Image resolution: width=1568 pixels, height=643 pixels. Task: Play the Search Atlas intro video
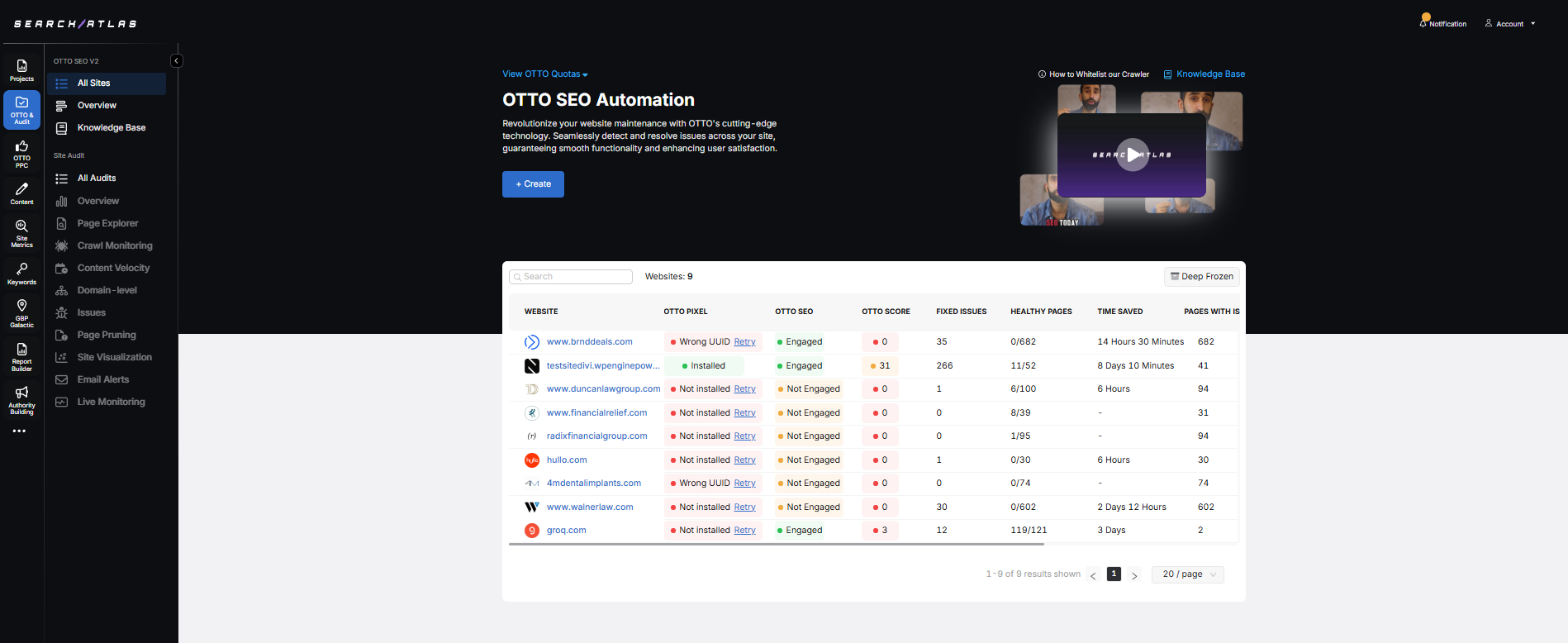point(1133,155)
